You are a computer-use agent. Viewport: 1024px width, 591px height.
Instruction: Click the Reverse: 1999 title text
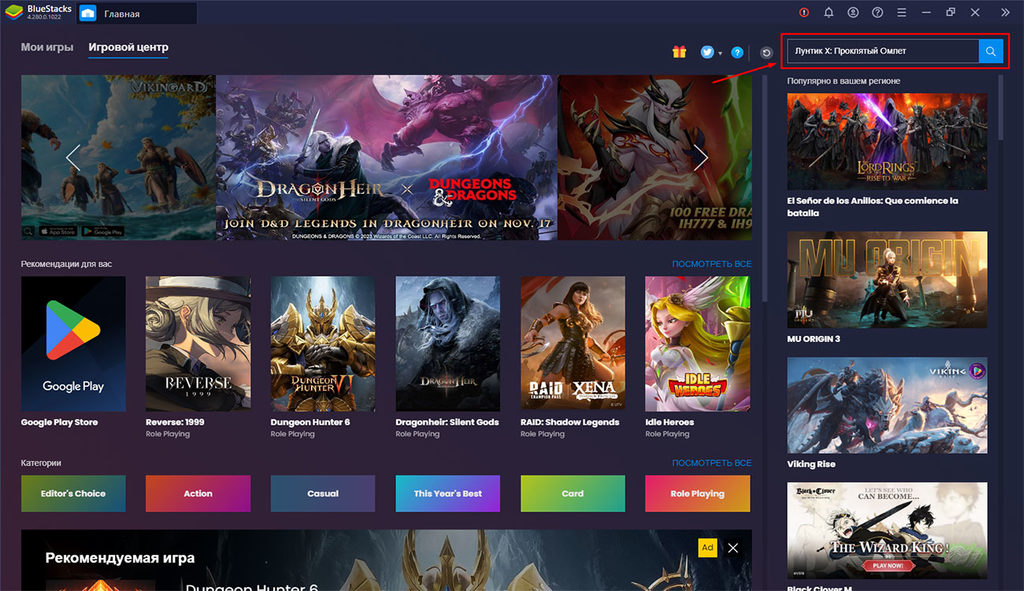coord(175,422)
